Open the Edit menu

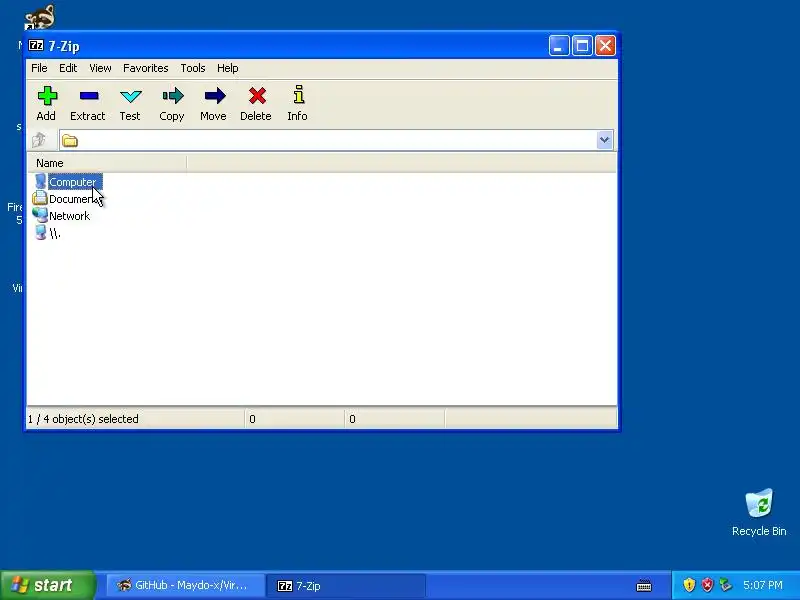[x=68, y=68]
